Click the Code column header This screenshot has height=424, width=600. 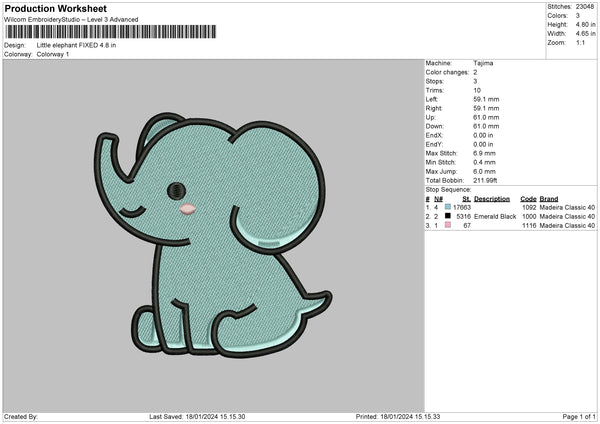[x=528, y=198]
